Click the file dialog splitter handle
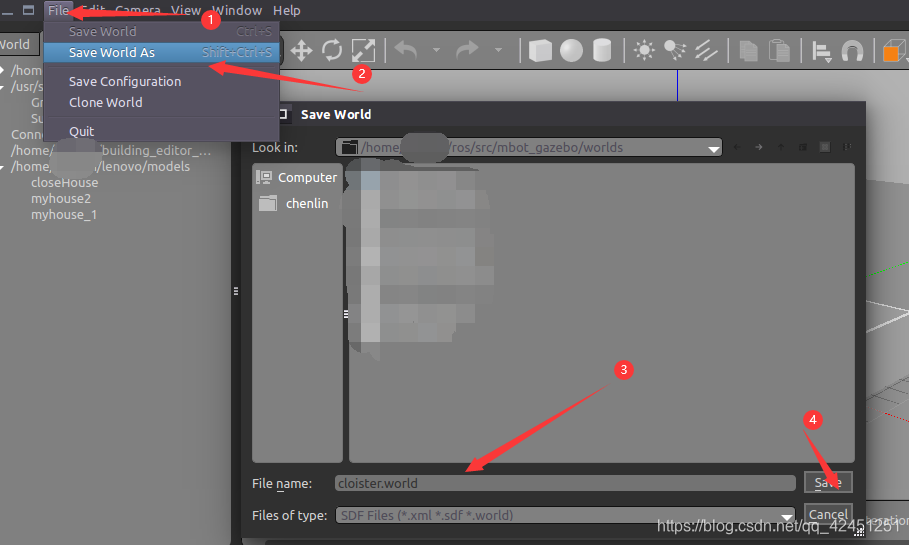Viewport: 909px width, 545px height. [x=346, y=314]
